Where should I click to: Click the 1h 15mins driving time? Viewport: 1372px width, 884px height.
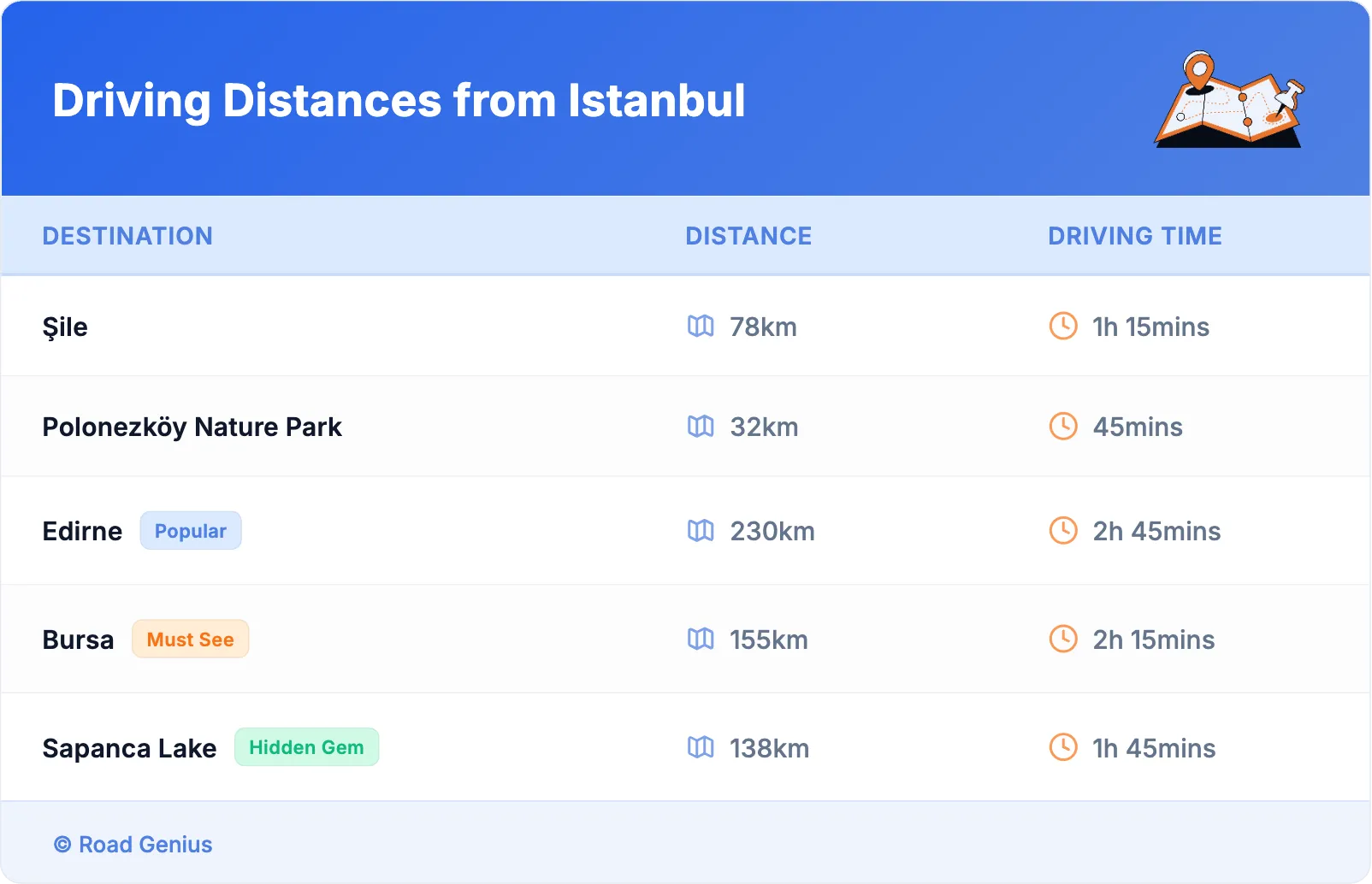pyautogui.click(x=1150, y=327)
